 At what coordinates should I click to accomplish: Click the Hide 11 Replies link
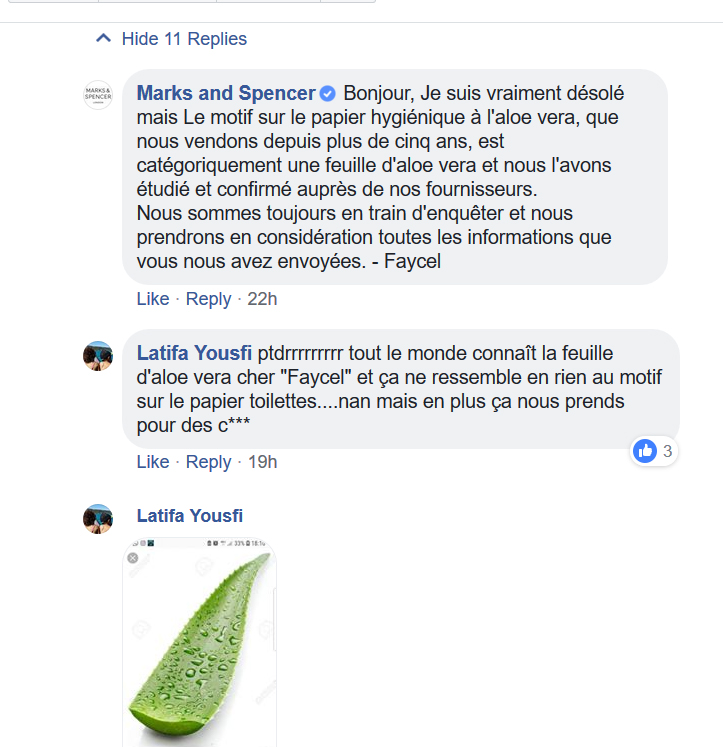(184, 39)
